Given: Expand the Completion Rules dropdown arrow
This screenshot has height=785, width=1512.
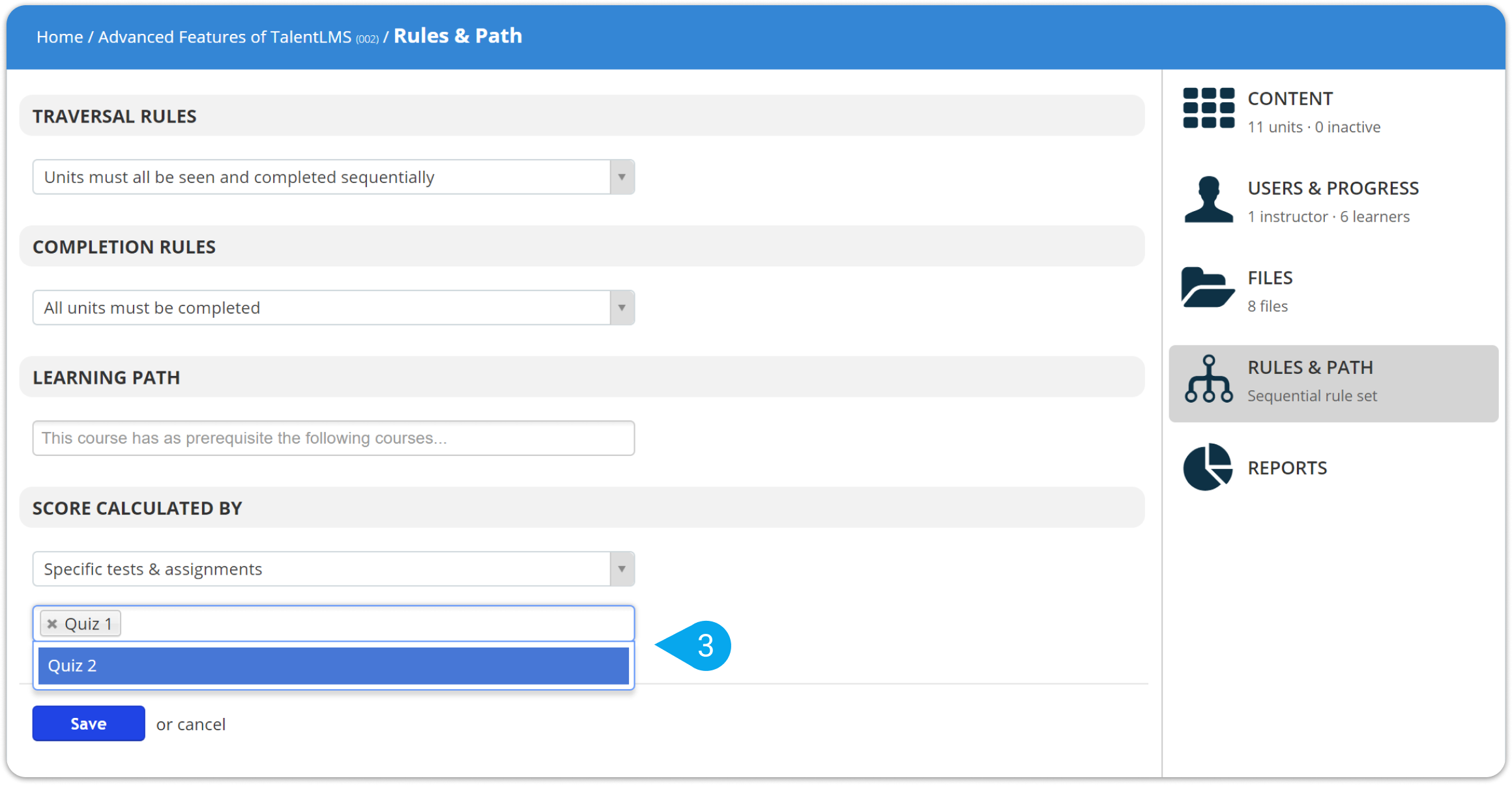Looking at the screenshot, I should click(622, 307).
